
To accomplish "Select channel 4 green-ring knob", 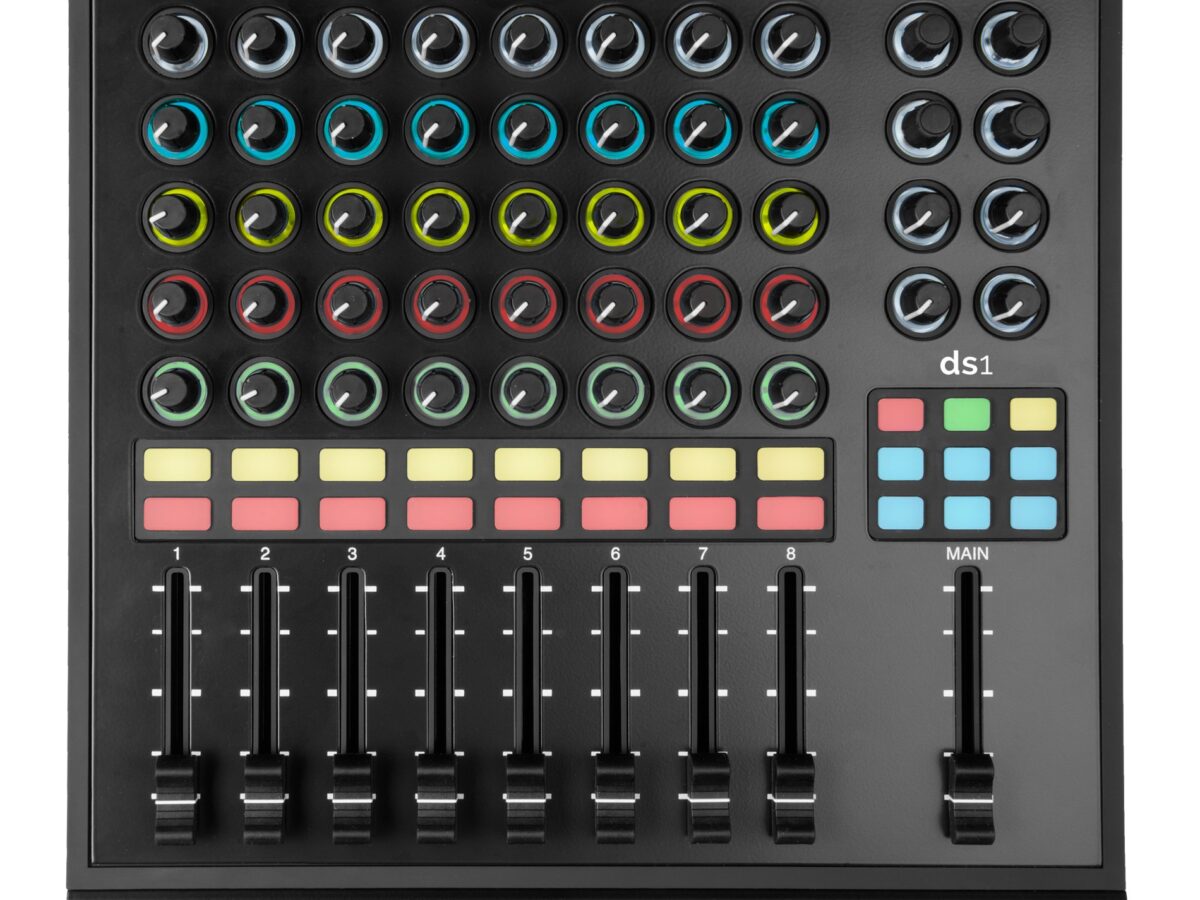I will coord(440,391).
